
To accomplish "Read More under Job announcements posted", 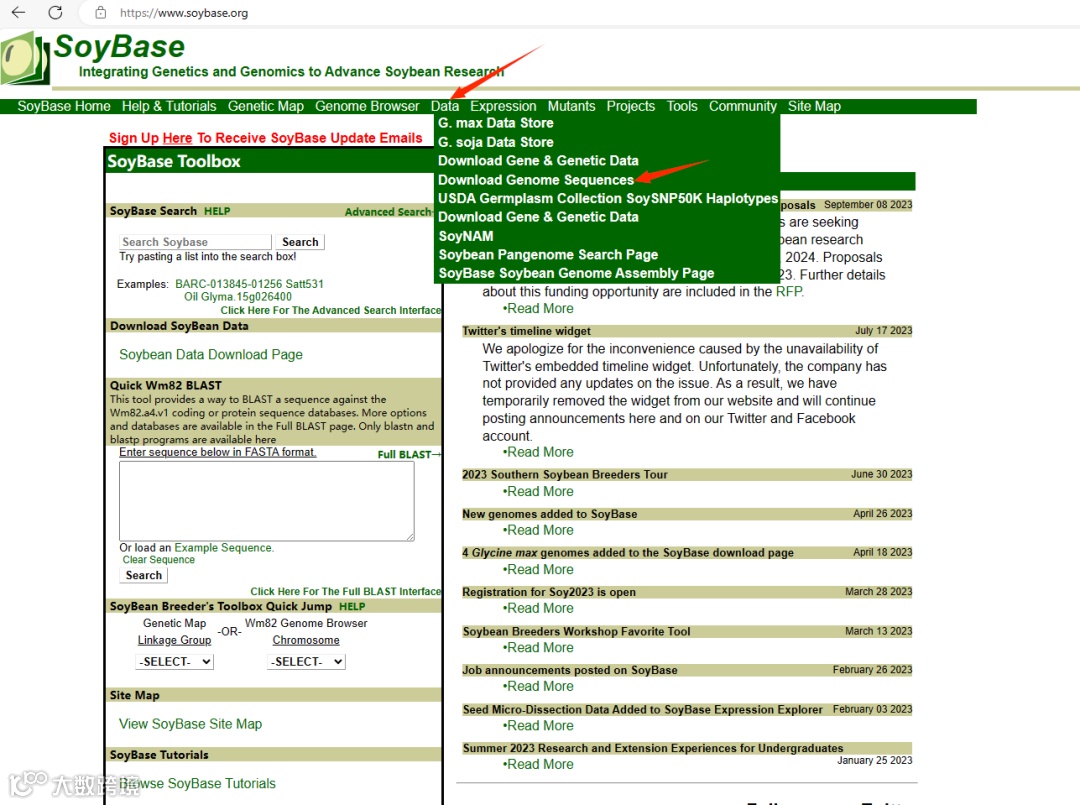I will pyautogui.click(x=539, y=687).
